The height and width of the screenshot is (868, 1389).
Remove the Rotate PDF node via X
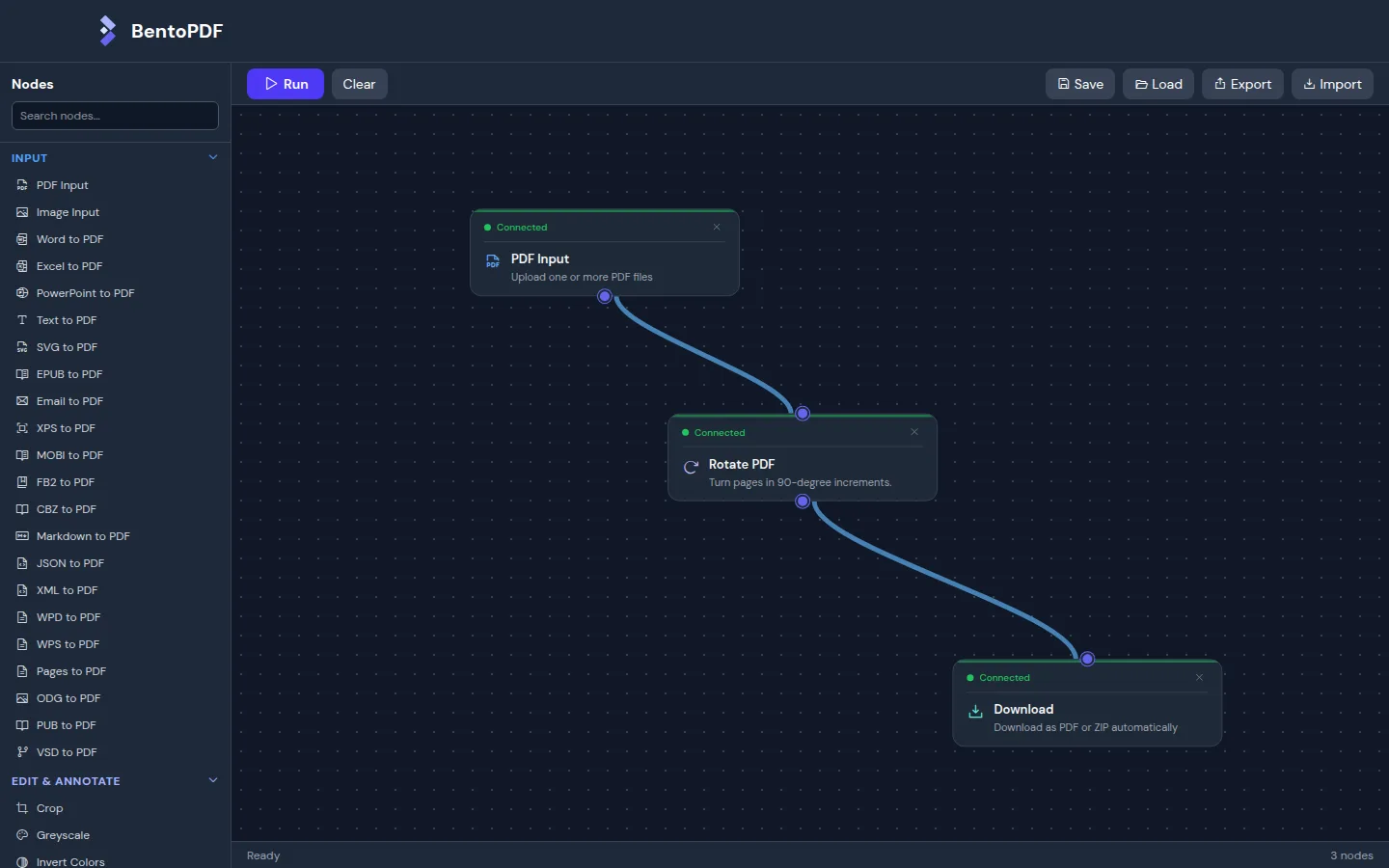tap(914, 432)
